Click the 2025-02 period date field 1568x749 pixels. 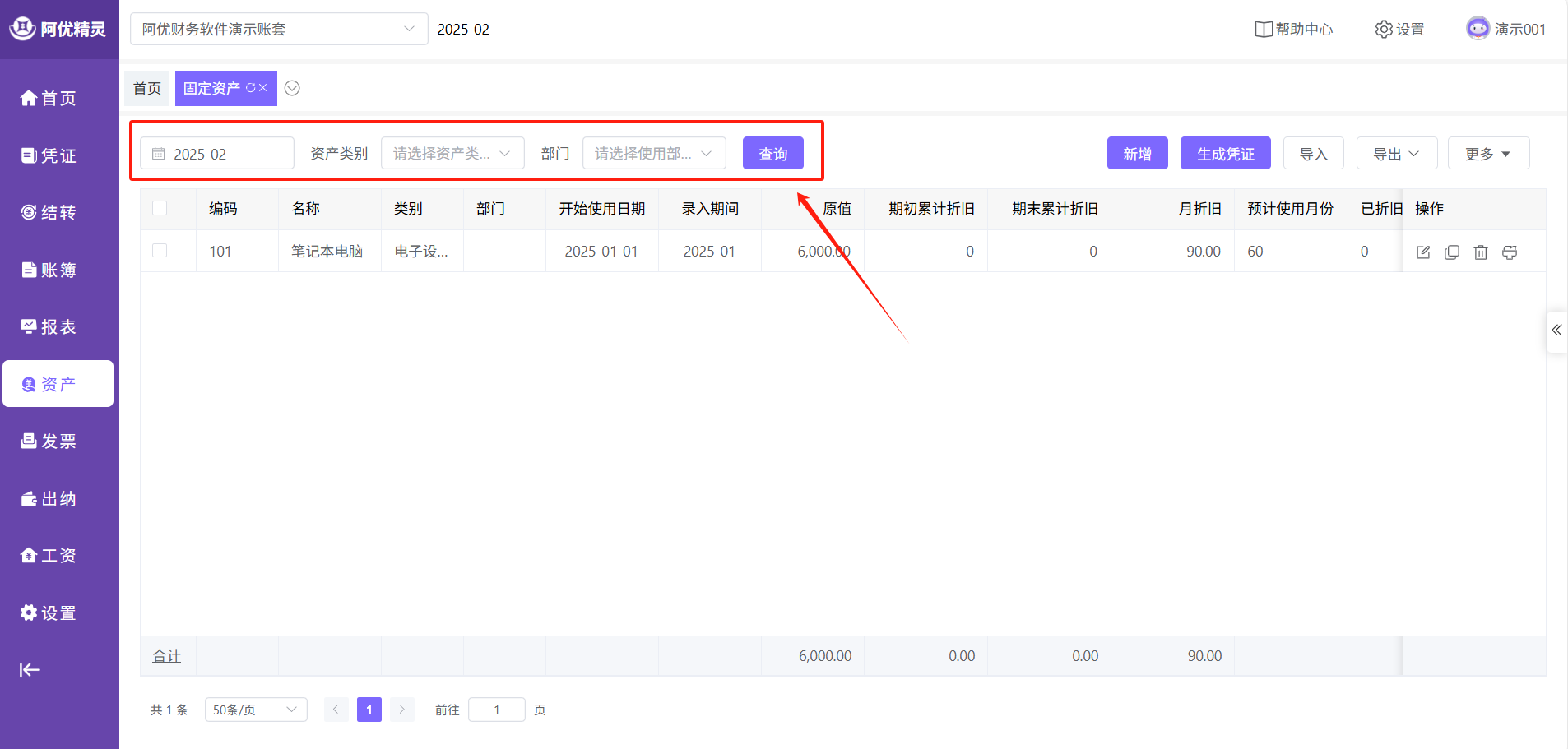[x=217, y=154]
